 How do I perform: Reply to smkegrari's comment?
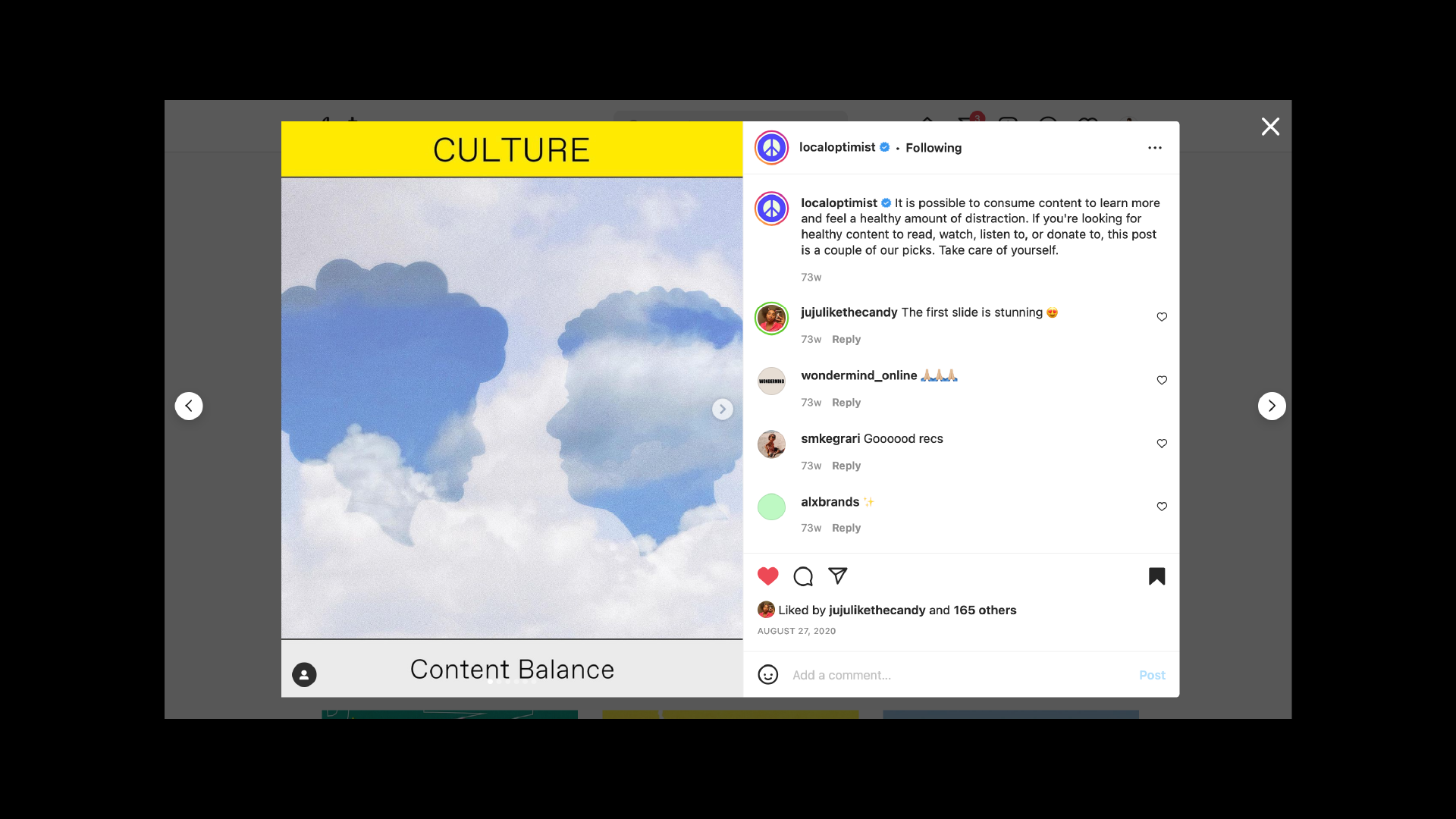coord(846,466)
